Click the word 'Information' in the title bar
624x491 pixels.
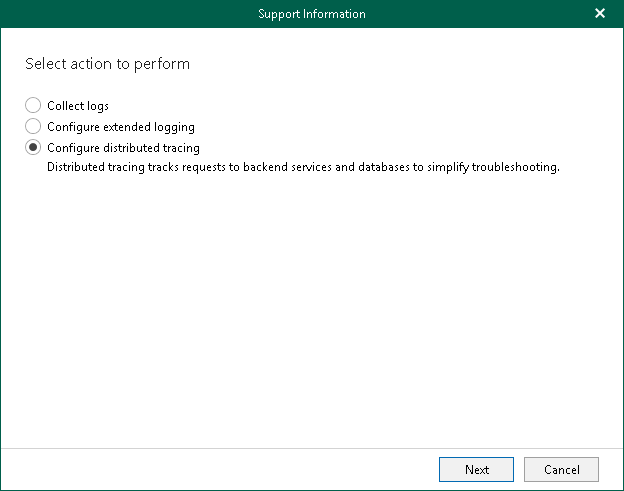[x=334, y=14]
